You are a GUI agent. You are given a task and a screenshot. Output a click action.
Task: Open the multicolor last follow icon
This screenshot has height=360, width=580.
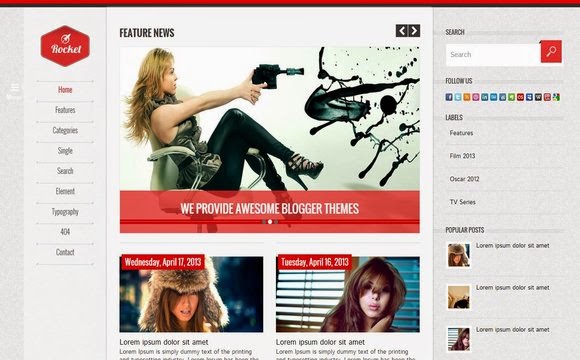[556, 97]
